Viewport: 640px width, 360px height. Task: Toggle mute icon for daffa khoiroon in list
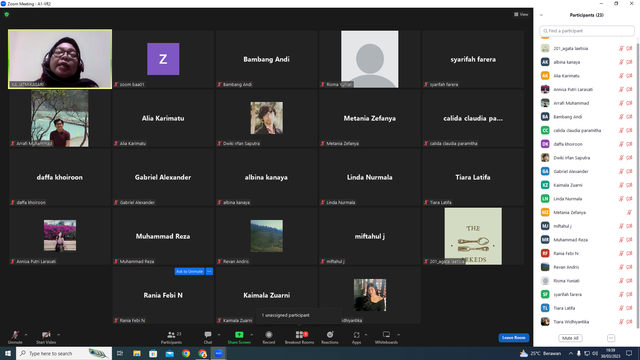[x=621, y=144]
